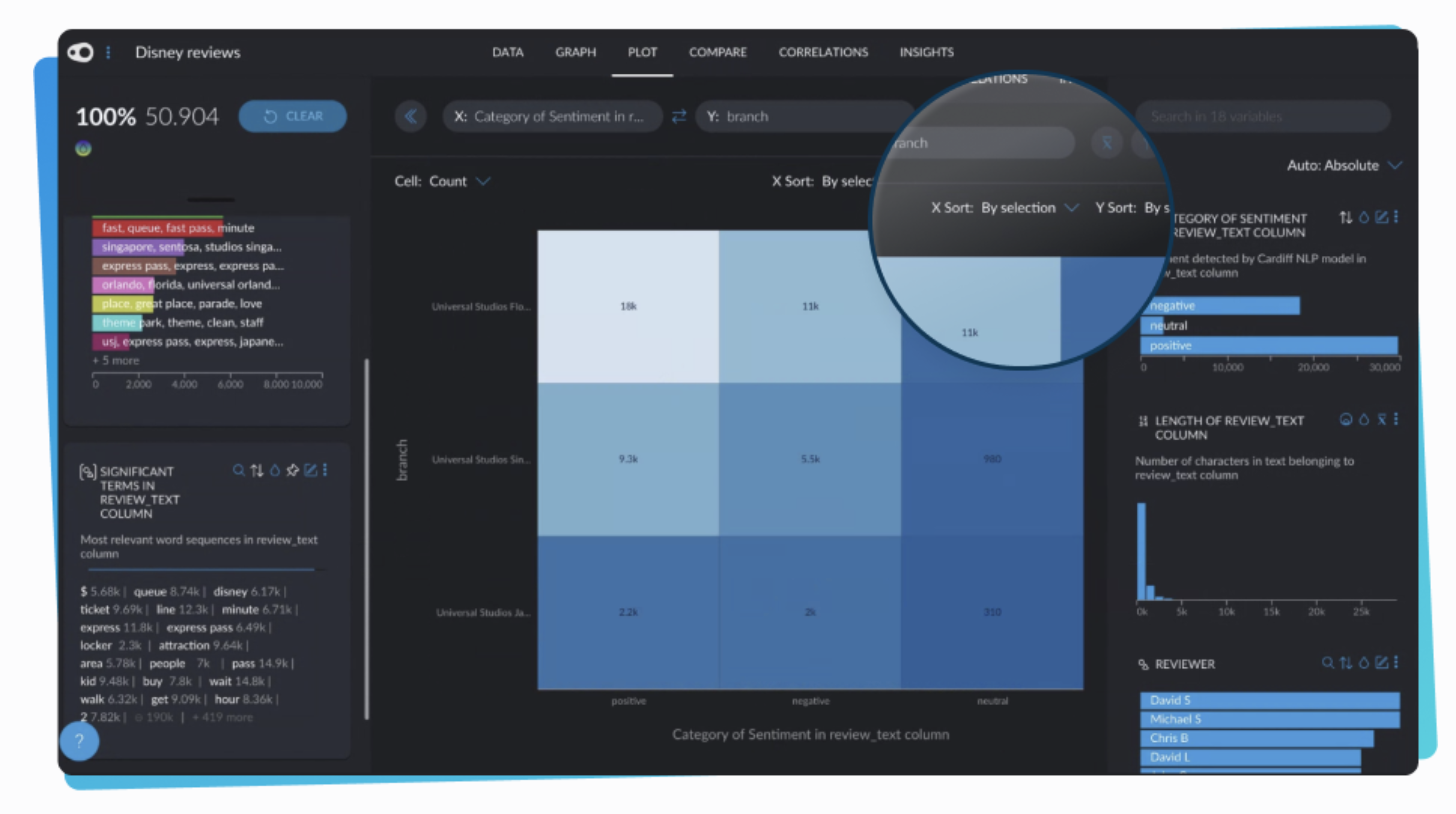Select the 'negative' sentiment bar
Screen dimensions: 1456x814
(1220, 306)
